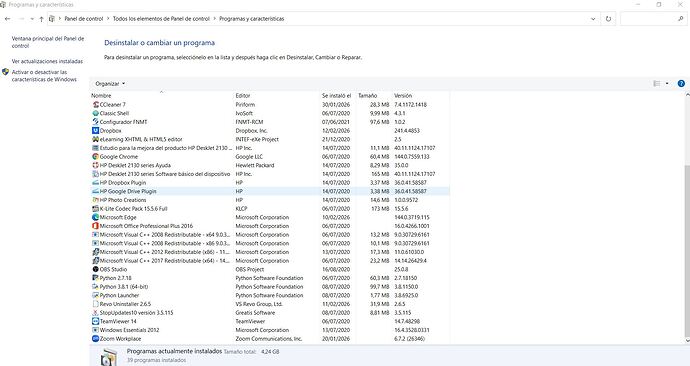Select Microsoft Visual C++ 2012 Redistributable (x86) row

tap(270, 252)
